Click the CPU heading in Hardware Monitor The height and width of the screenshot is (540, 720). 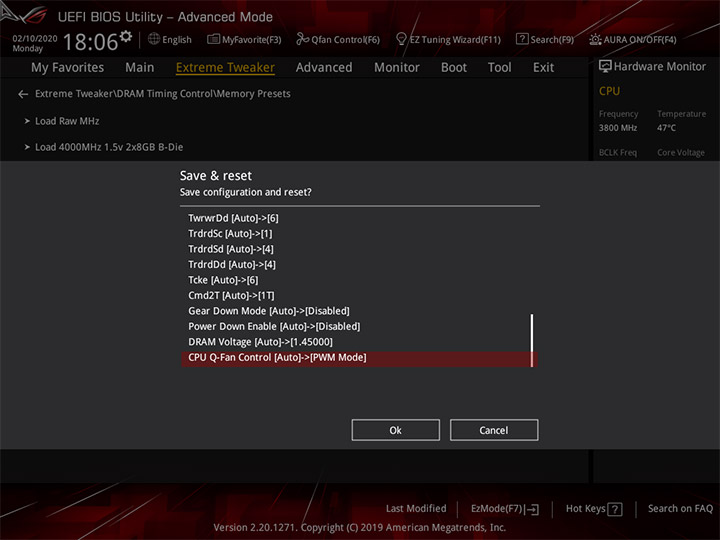(609, 91)
